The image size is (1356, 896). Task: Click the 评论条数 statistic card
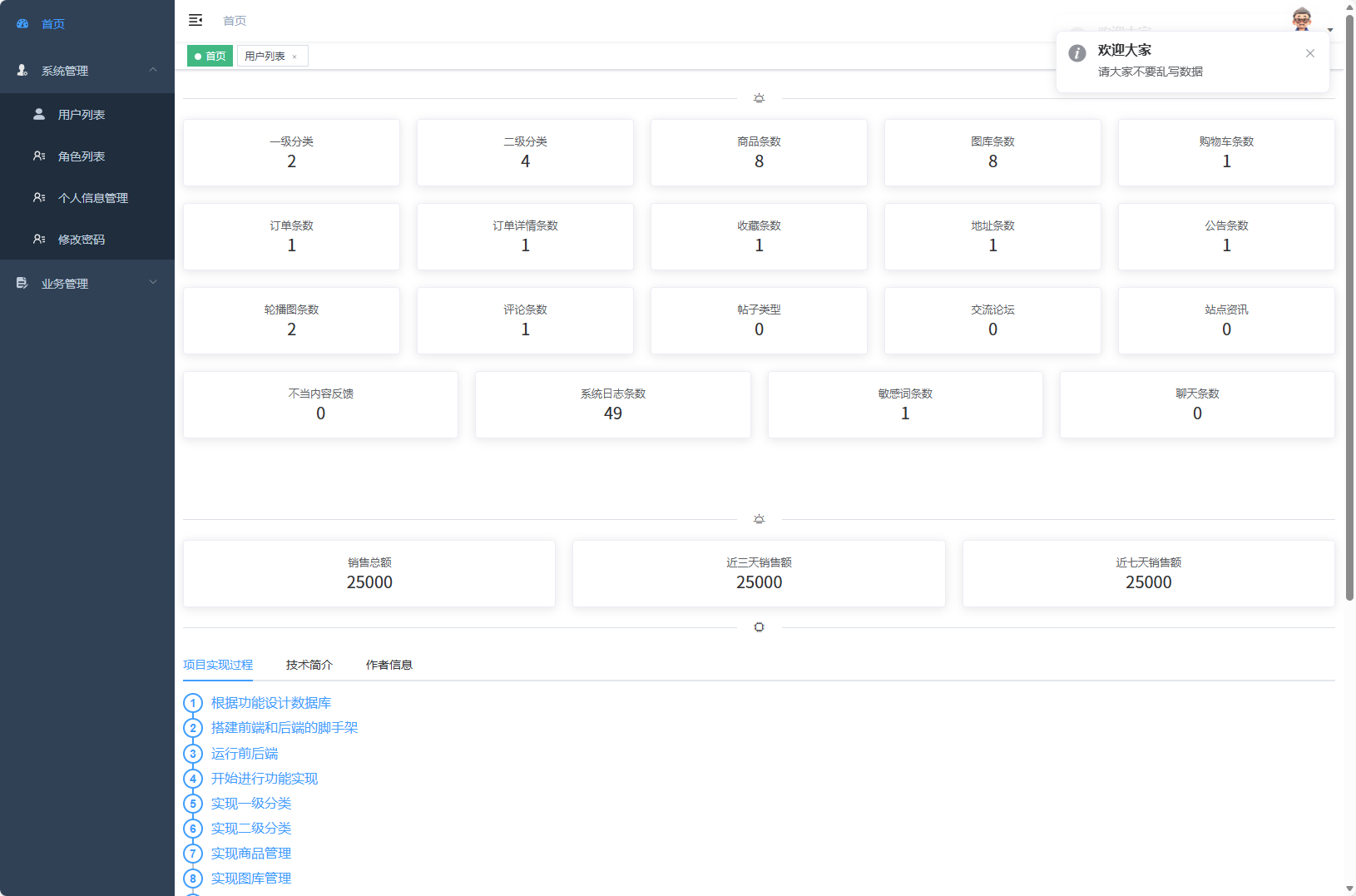525,320
